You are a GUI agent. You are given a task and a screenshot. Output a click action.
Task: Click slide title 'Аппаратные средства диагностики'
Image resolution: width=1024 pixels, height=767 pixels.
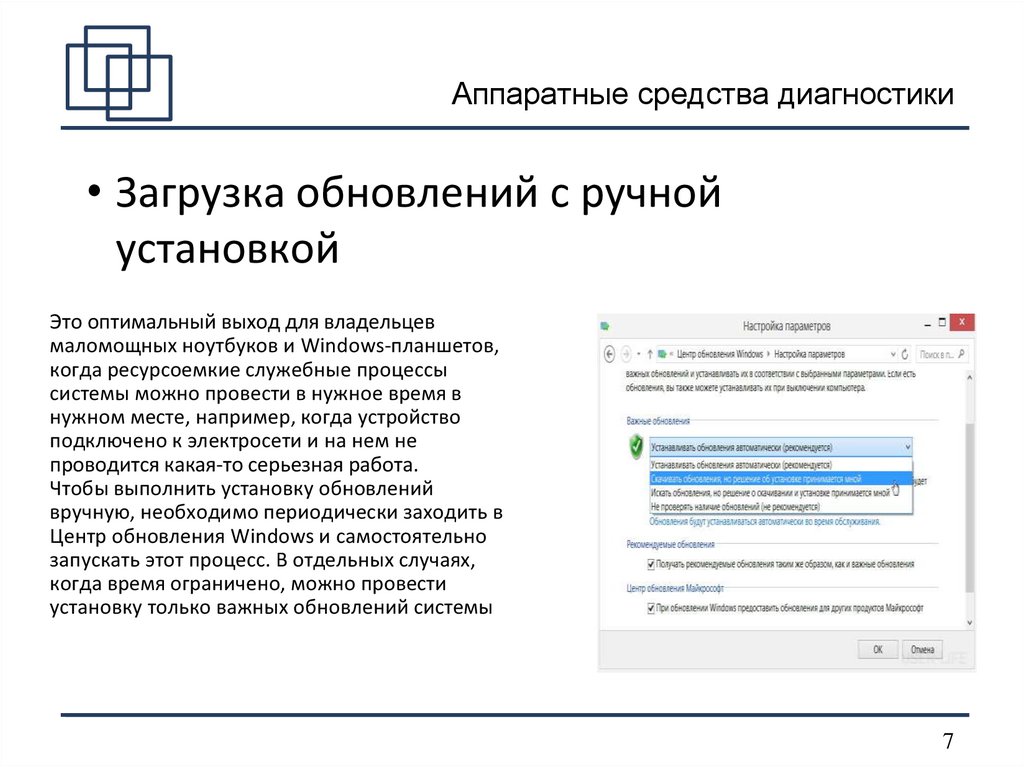(x=703, y=94)
